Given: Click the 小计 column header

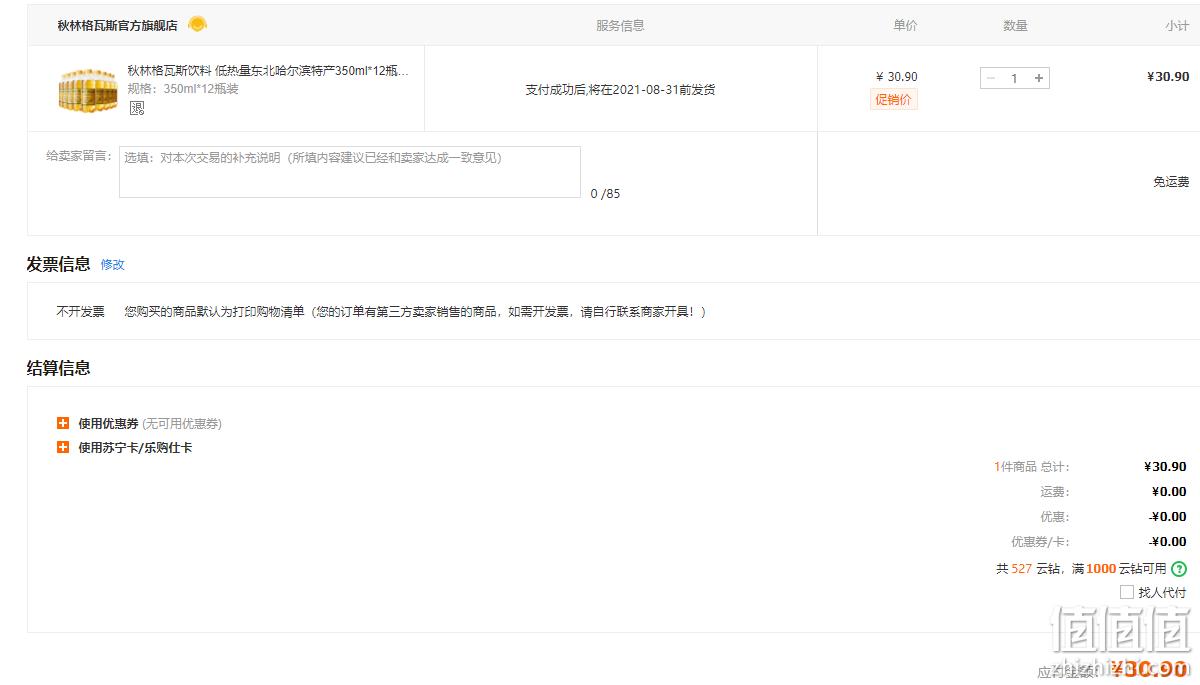Looking at the screenshot, I should tap(1177, 26).
